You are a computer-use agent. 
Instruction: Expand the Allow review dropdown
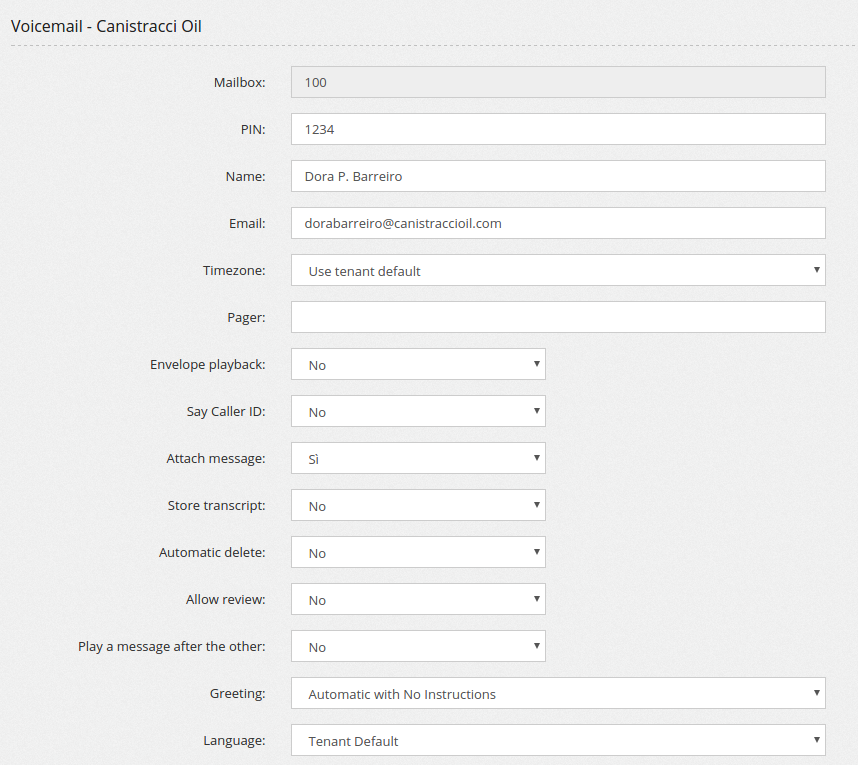[x=418, y=599]
